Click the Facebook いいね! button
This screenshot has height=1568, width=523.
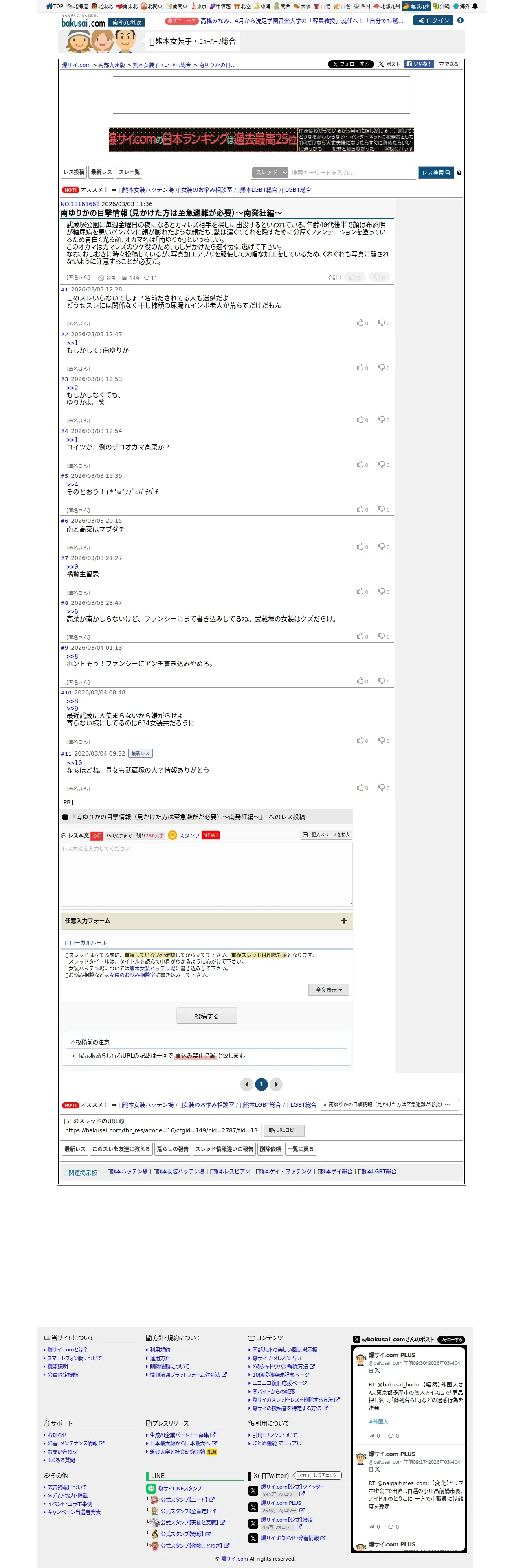tap(419, 64)
